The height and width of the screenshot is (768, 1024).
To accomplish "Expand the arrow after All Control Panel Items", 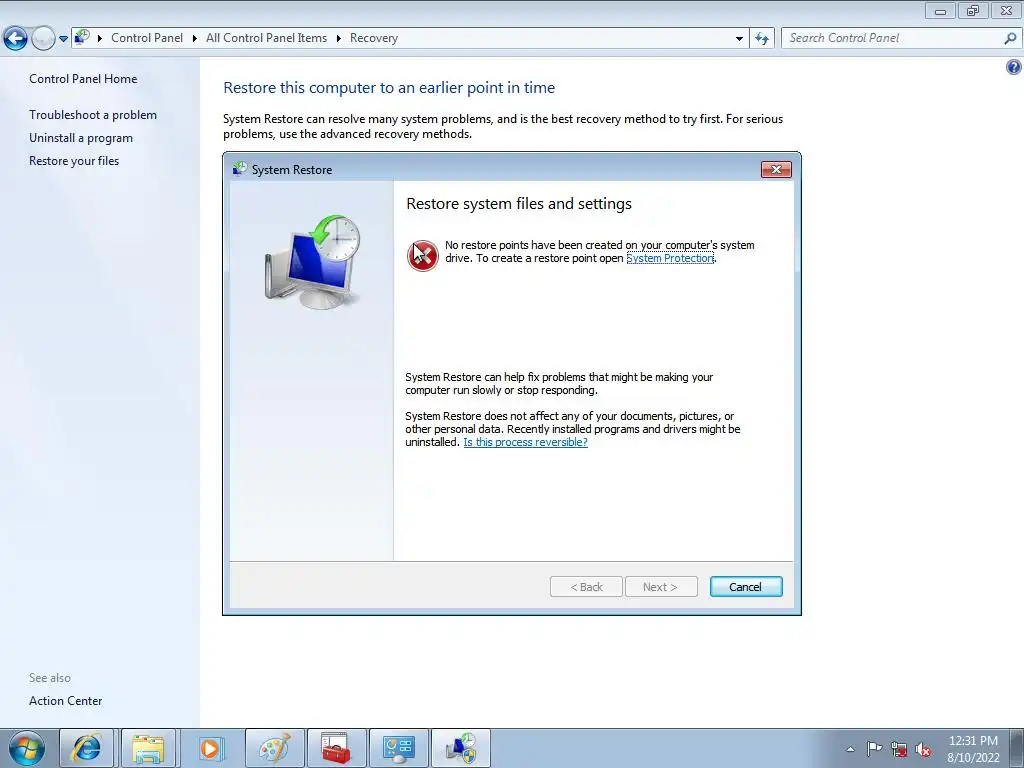I will coord(338,39).
